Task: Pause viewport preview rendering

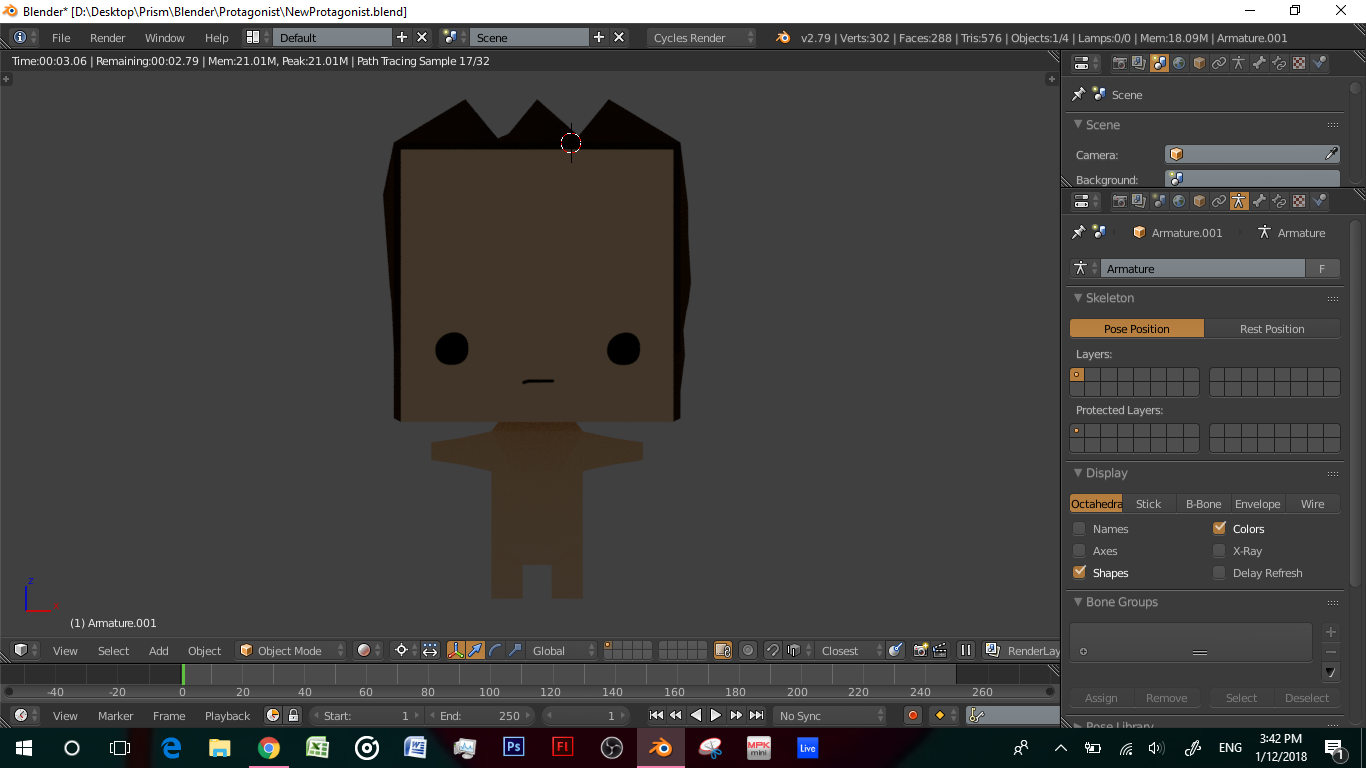Action: [x=966, y=650]
